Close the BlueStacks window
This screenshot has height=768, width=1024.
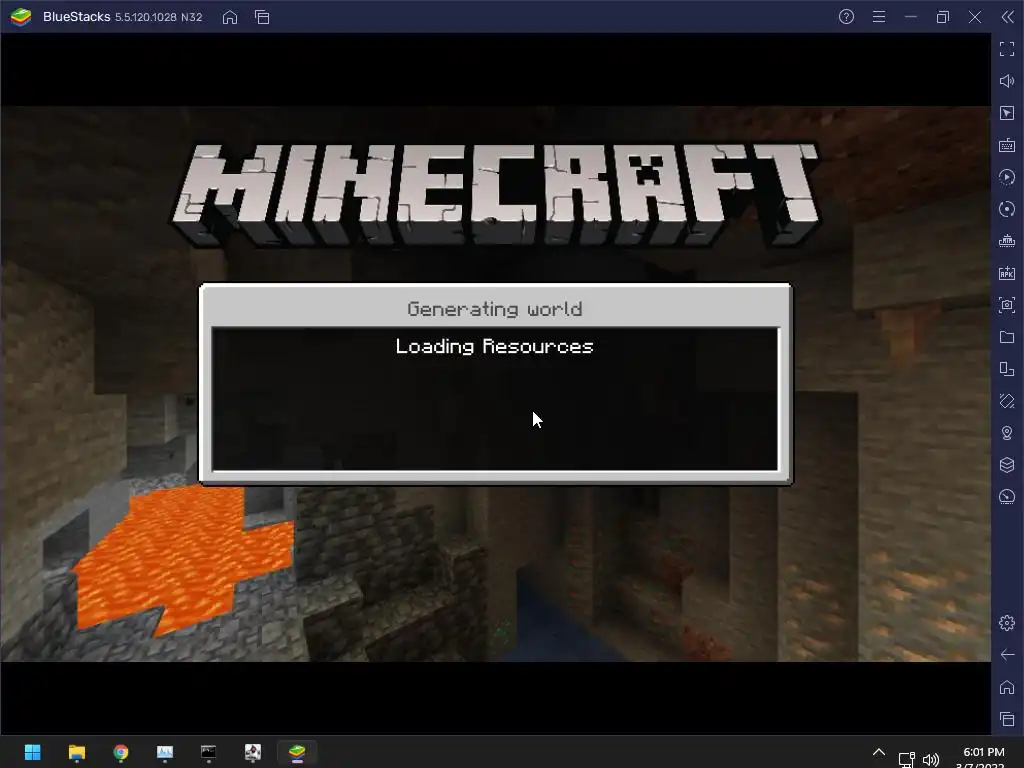pos(974,17)
